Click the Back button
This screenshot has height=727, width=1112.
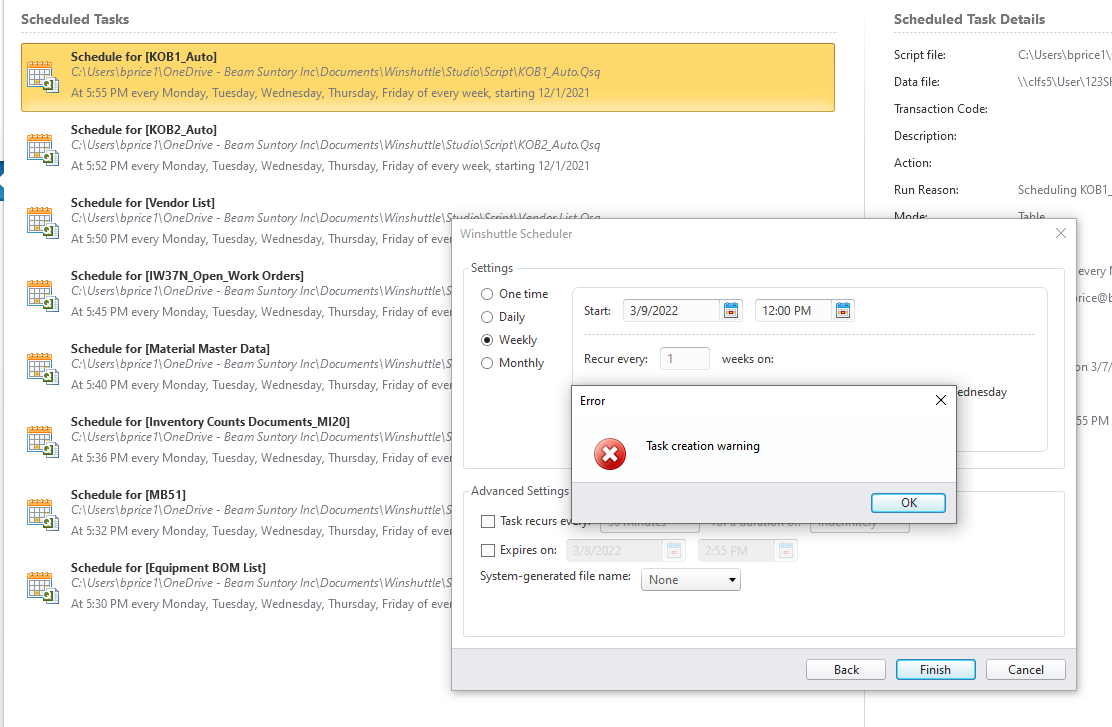(845, 669)
